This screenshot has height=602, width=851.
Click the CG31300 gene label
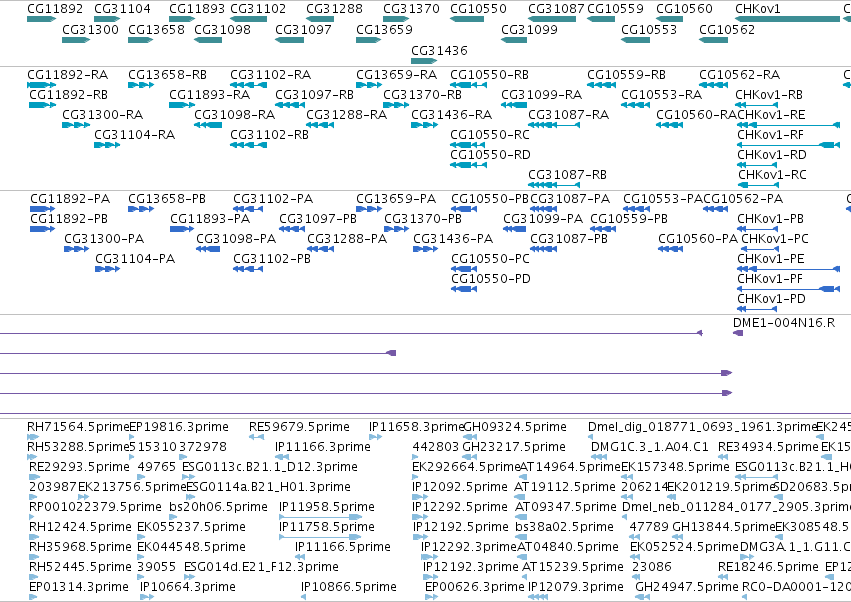pos(90,29)
